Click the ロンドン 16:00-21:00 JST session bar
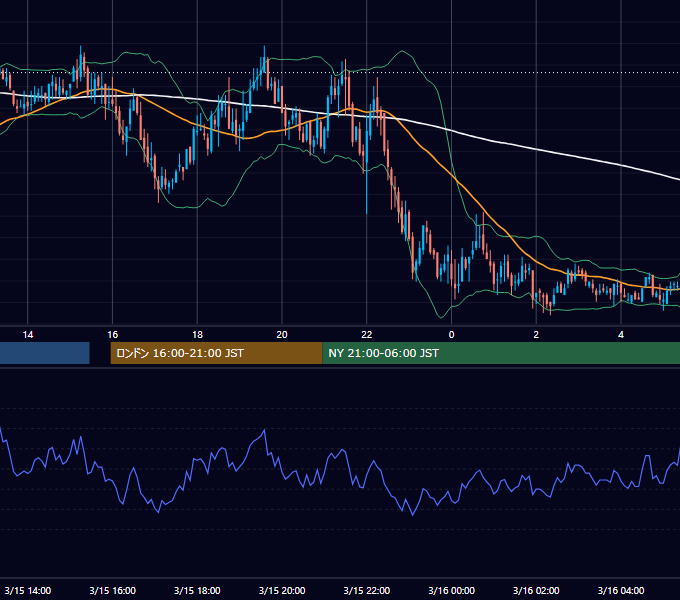The height and width of the screenshot is (600, 680). point(216,353)
